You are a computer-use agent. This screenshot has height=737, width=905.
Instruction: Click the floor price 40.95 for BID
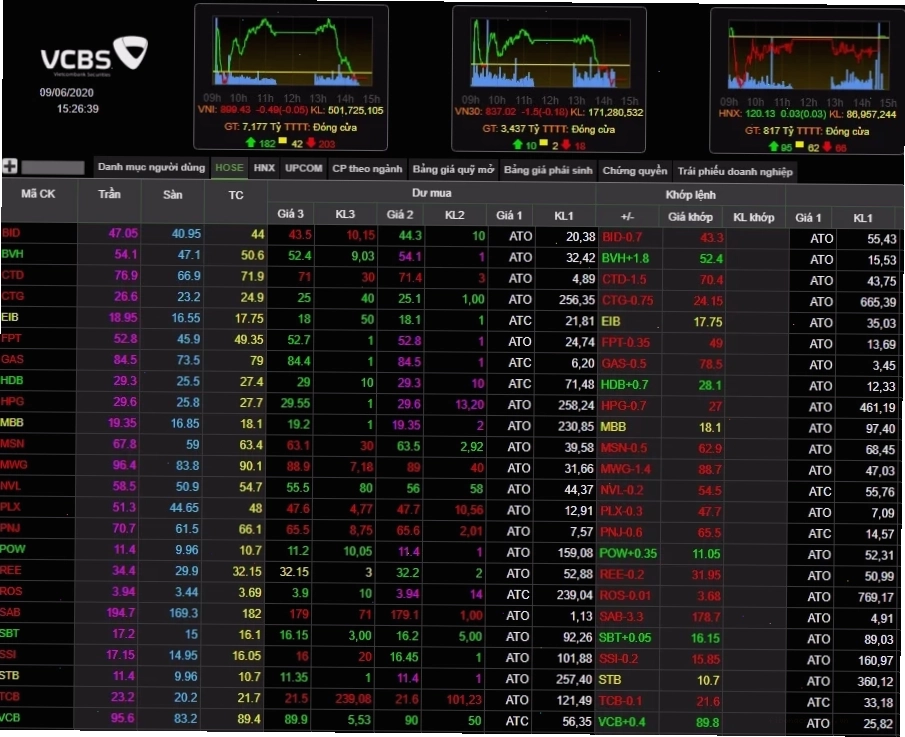click(186, 234)
